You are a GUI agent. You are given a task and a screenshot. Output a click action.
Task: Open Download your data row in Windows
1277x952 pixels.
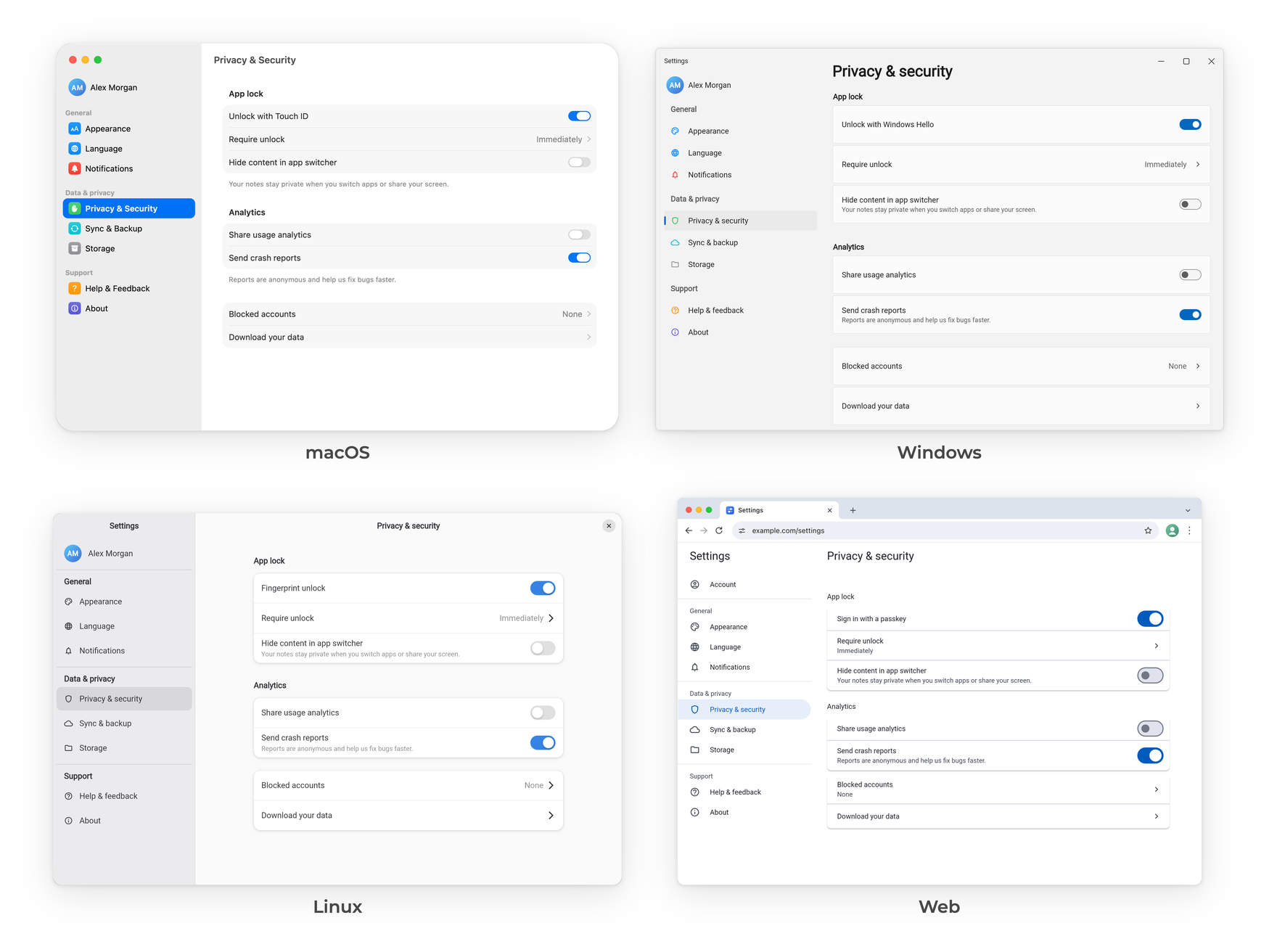[1021, 406]
